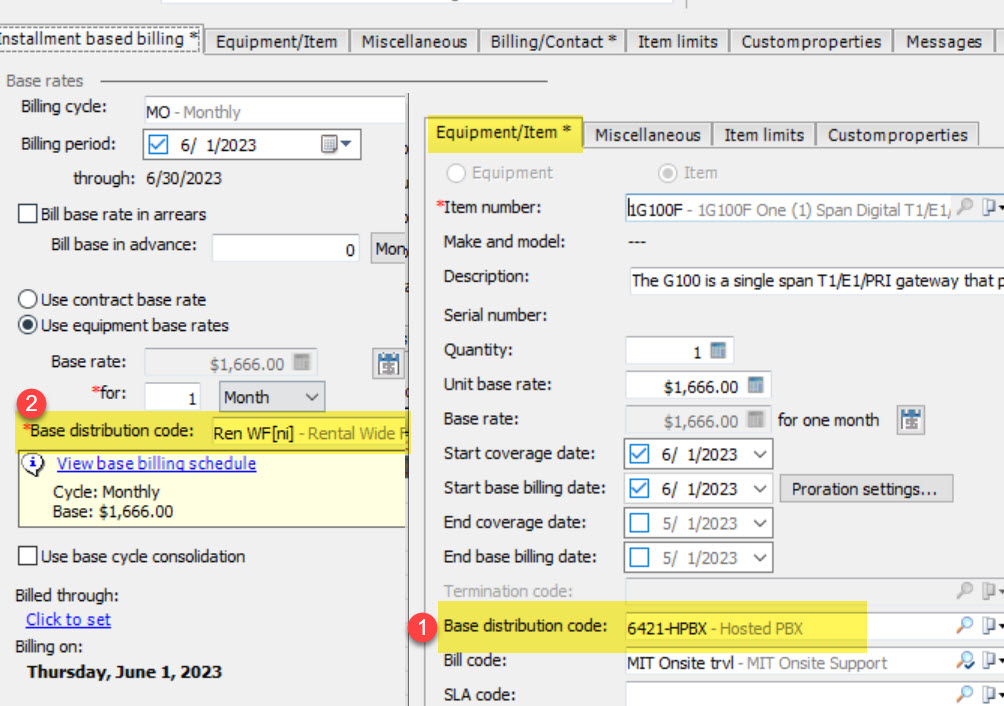Click SLA code search magnifier icon
1004x706 pixels.
(x=964, y=694)
